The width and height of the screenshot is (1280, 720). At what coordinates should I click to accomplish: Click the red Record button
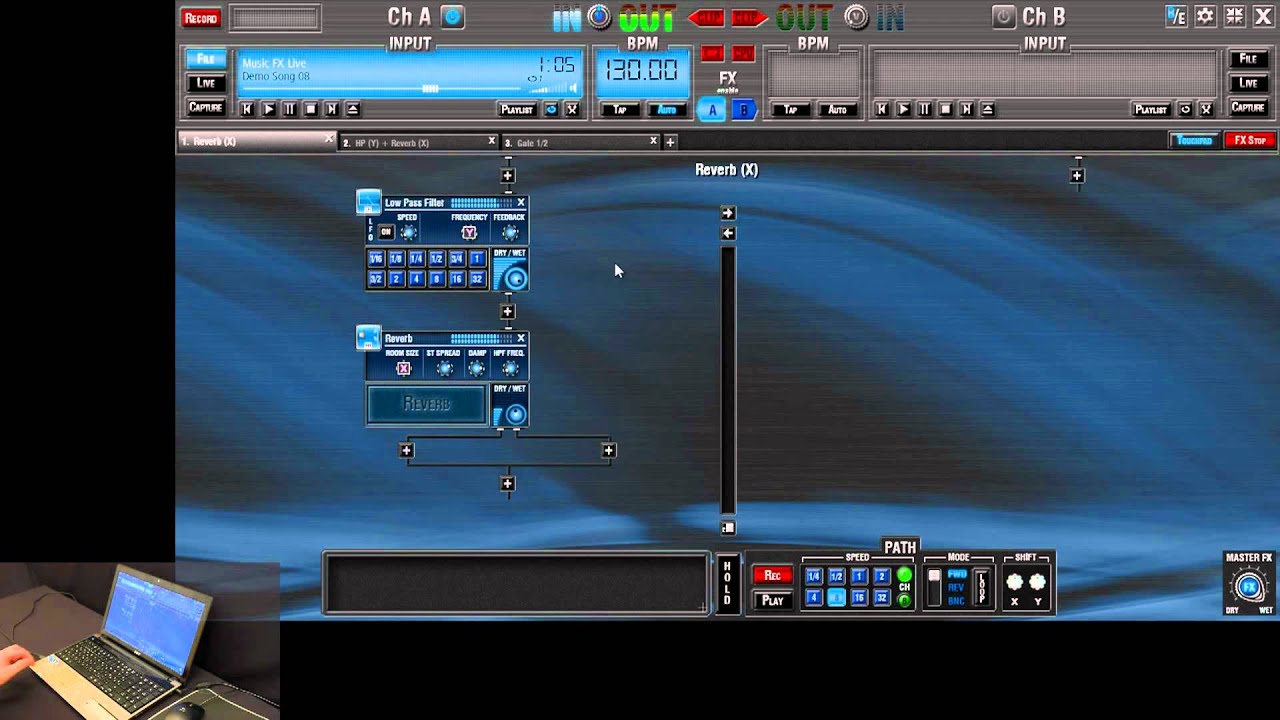point(201,18)
